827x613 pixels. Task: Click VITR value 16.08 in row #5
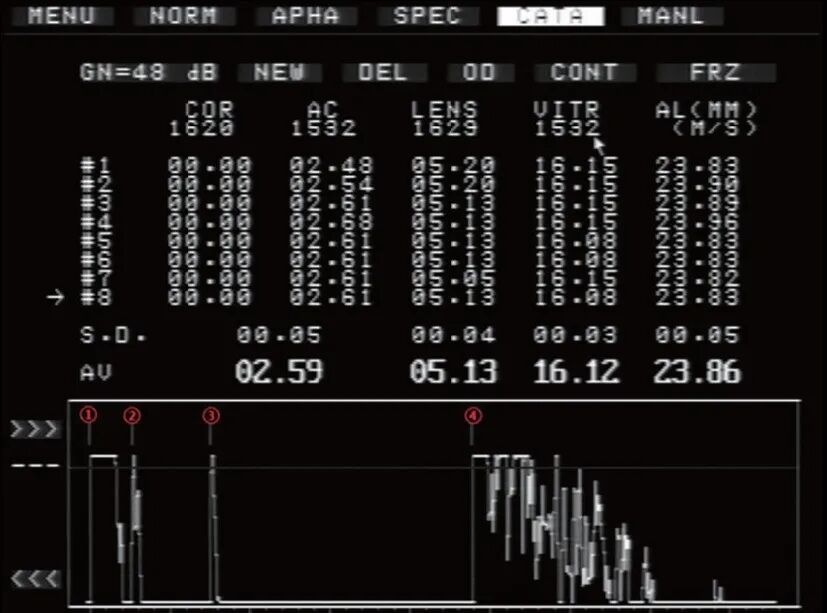tap(575, 241)
